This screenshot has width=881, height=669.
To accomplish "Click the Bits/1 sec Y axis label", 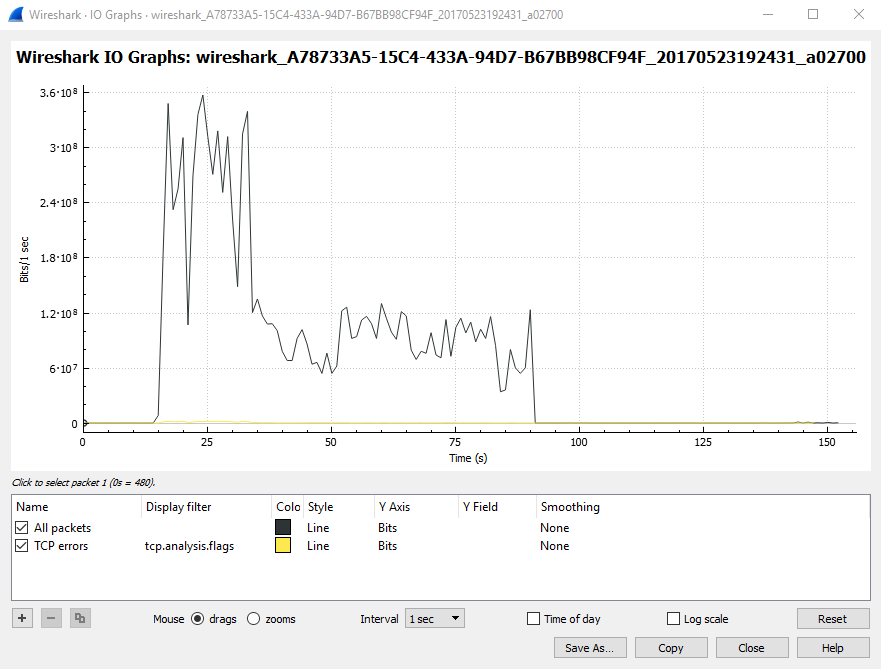I will [x=24, y=260].
